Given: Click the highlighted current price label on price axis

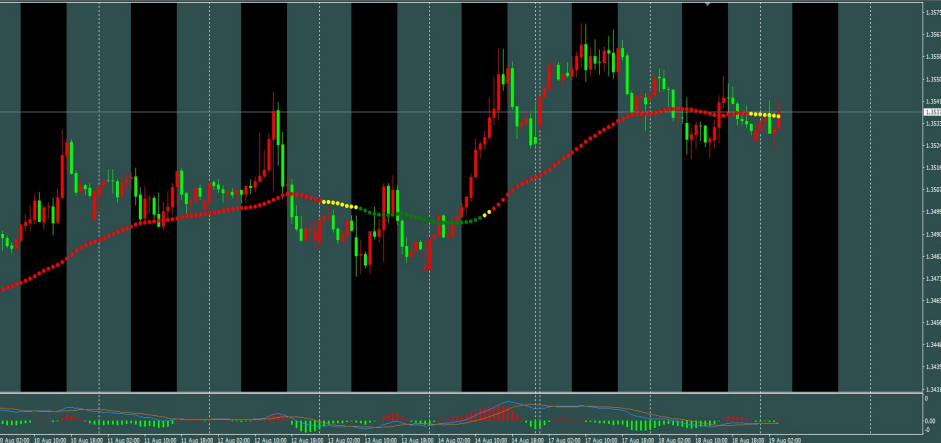Looking at the screenshot, I should (933, 112).
